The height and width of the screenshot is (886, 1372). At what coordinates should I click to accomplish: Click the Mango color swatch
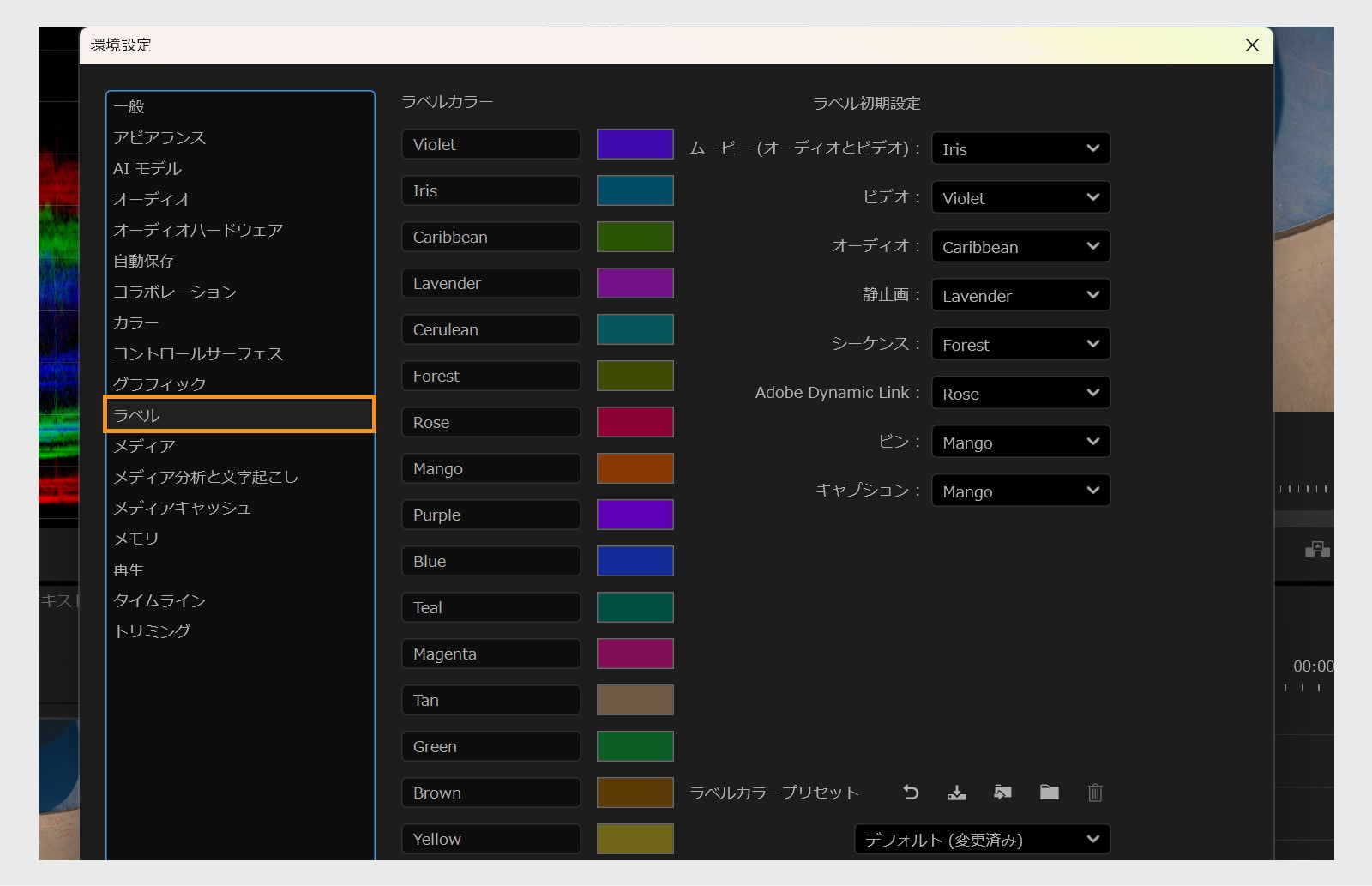tap(635, 468)
